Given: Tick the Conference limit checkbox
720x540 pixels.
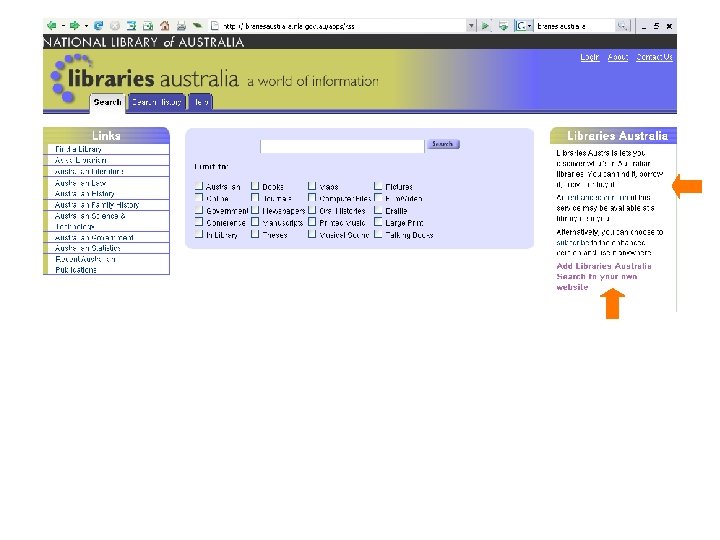Looking at the screenshot, I should (x=199, y=222).
